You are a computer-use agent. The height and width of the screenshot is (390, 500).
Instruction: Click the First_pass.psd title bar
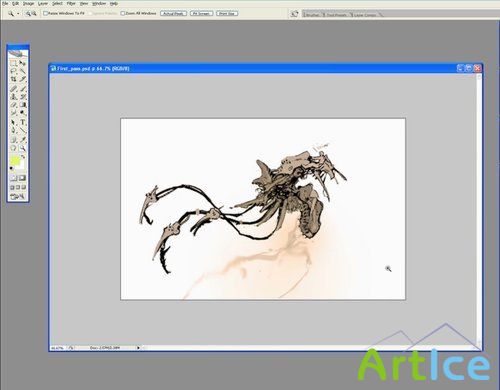[x=253, y=68]
